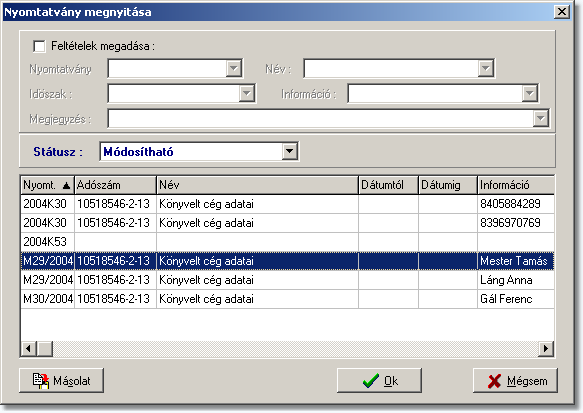
Task: Cancel with the Mégsem button
Action: (515, 380)
